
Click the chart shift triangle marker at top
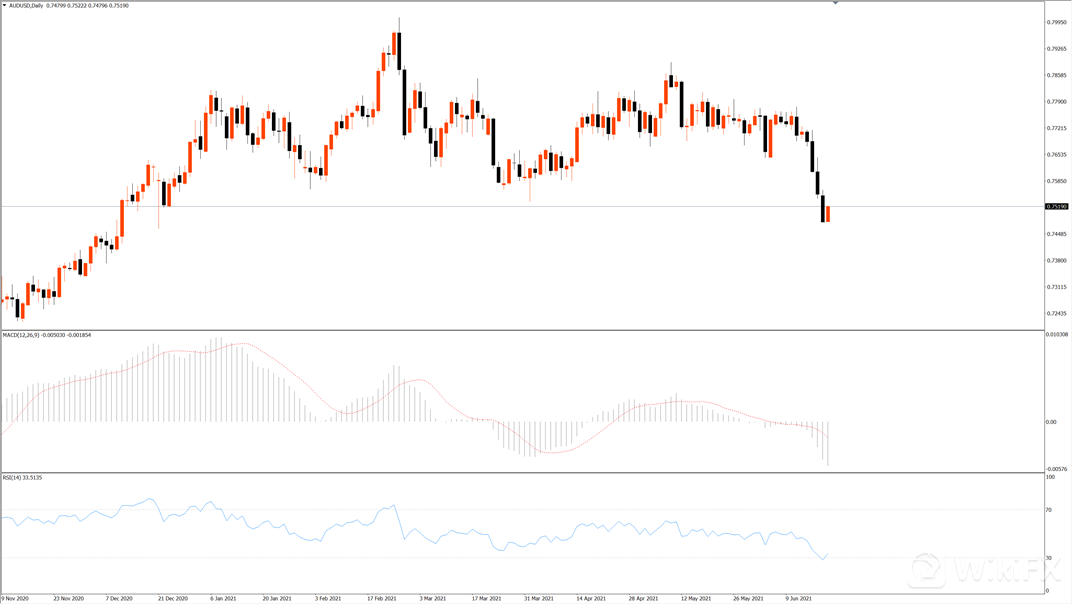836,3
